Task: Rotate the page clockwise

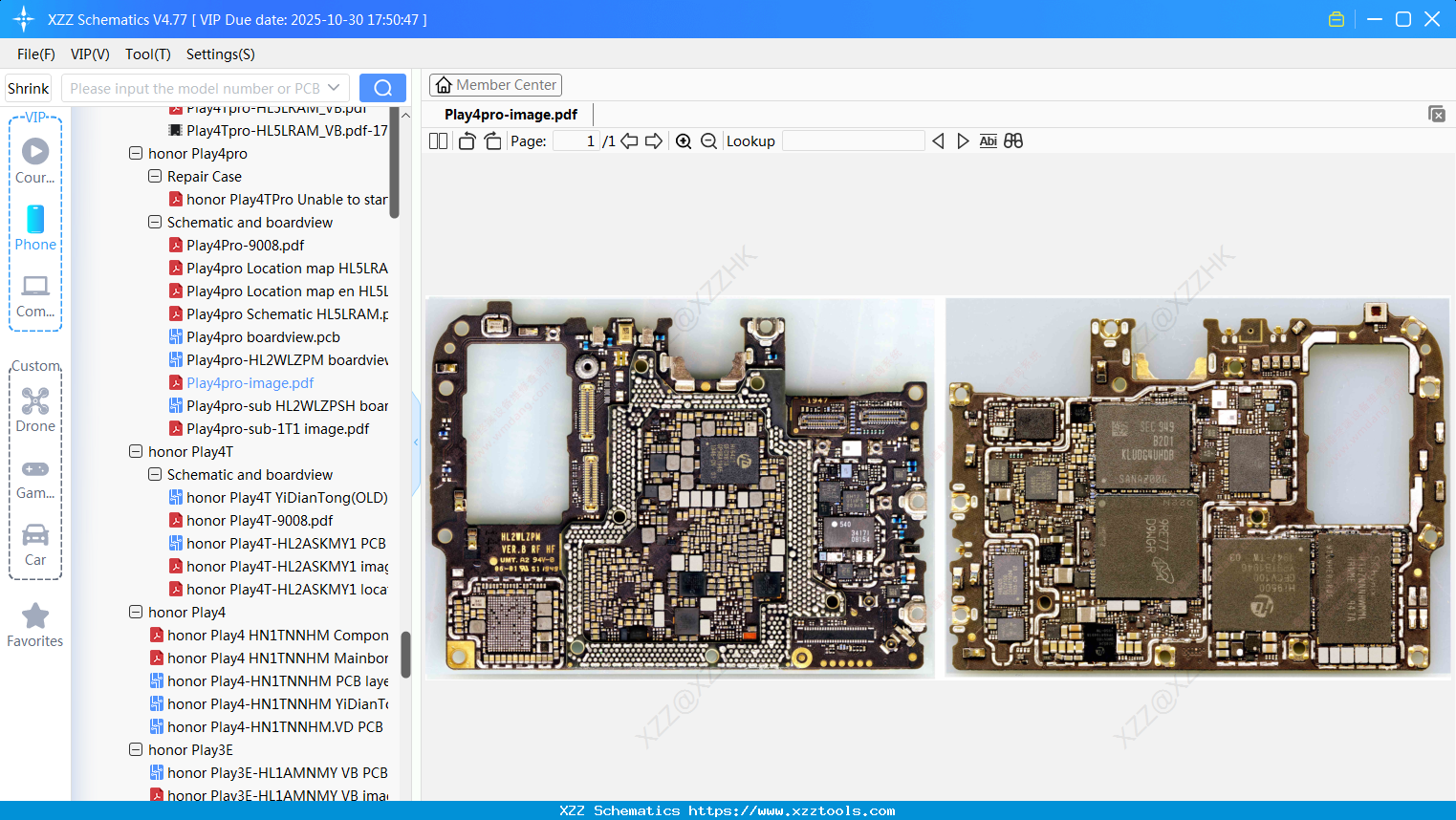Action: (x=492, y=141)
